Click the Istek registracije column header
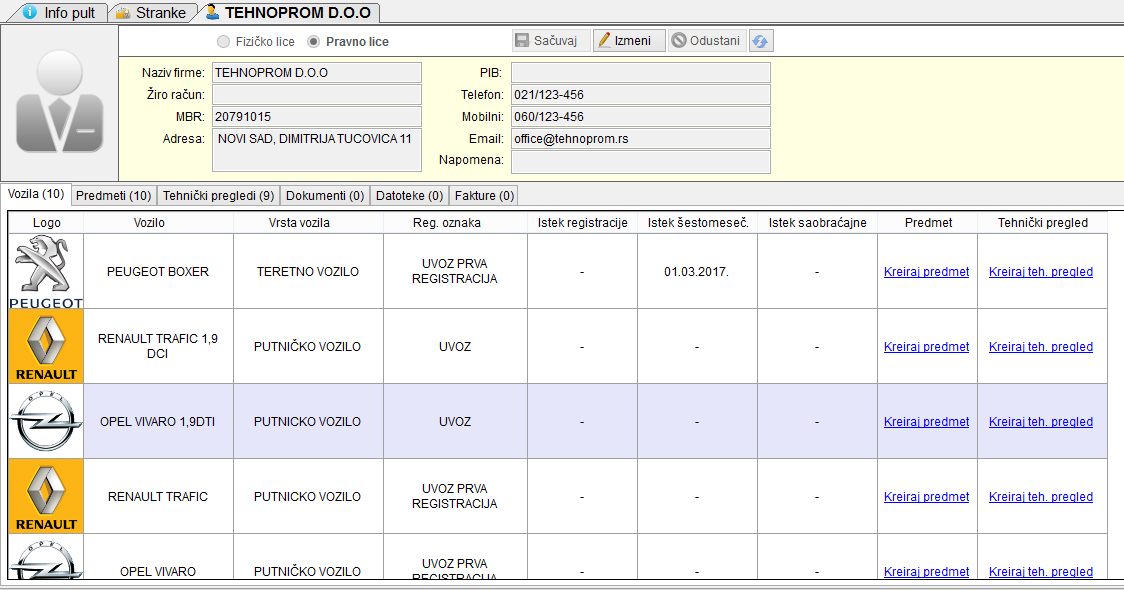The image size is (1124, 590). pos(582,223)
